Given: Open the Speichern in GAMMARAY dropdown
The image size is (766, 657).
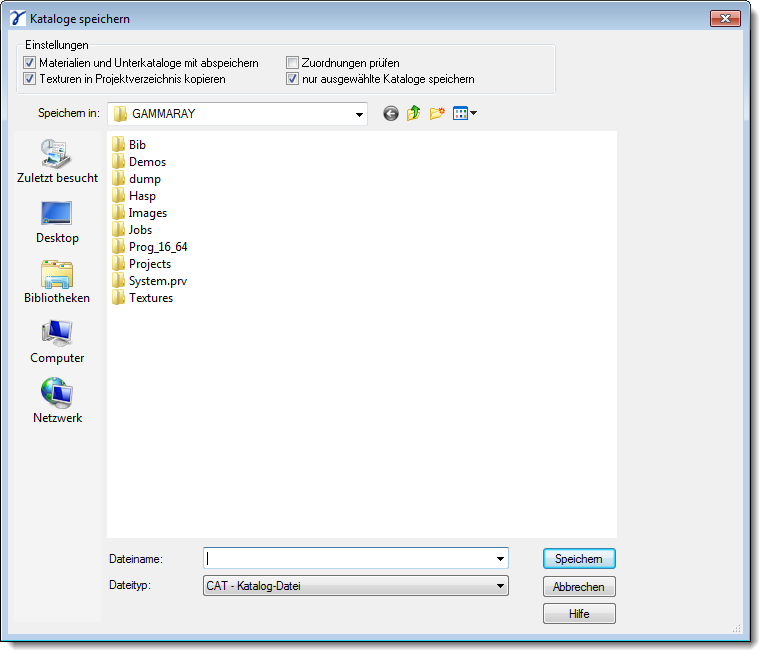Looking at the screenshot, I should click(x=237, y=114).
